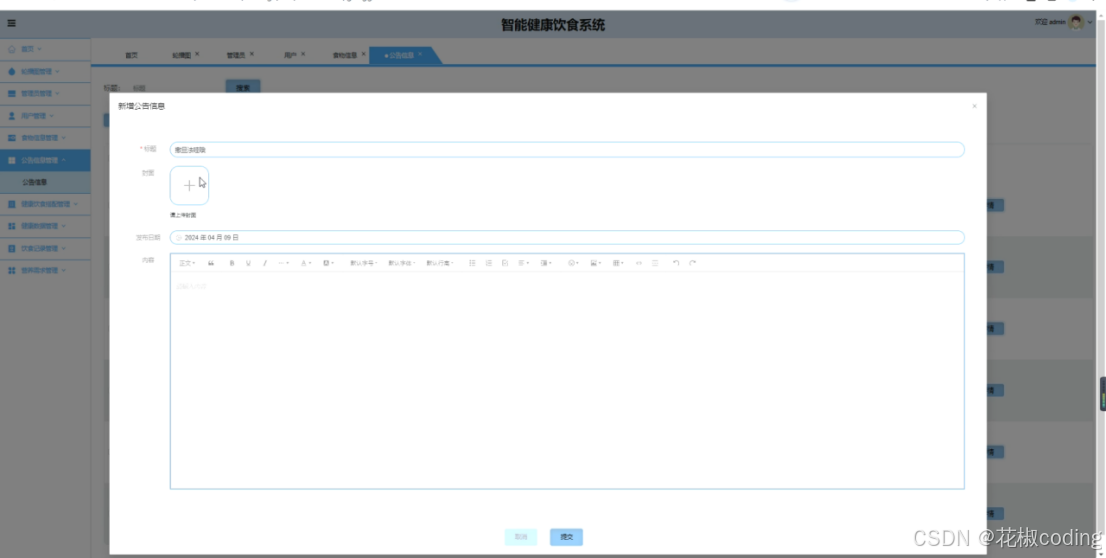The image size is (1106, 558).
Task: Toggle italic formatting in editor toolbar
Action: click(265, 263)
